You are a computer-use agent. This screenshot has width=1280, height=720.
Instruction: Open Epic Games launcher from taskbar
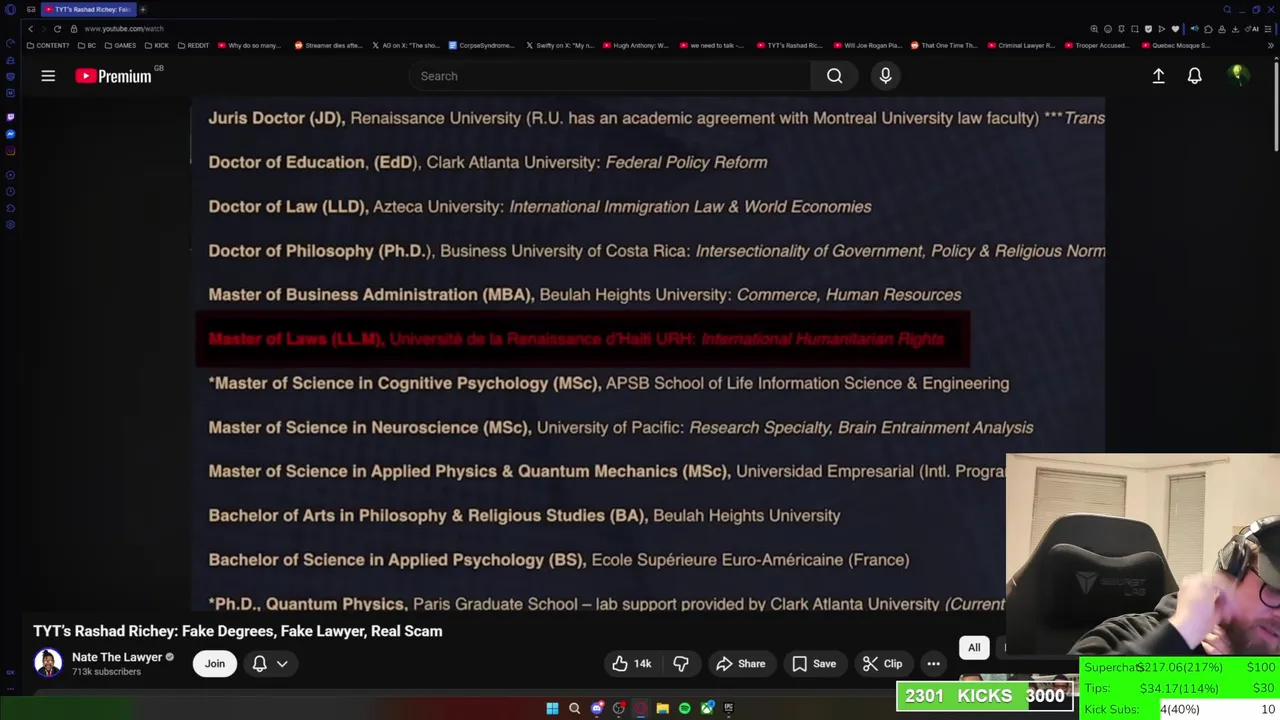[x=728, y=708]
